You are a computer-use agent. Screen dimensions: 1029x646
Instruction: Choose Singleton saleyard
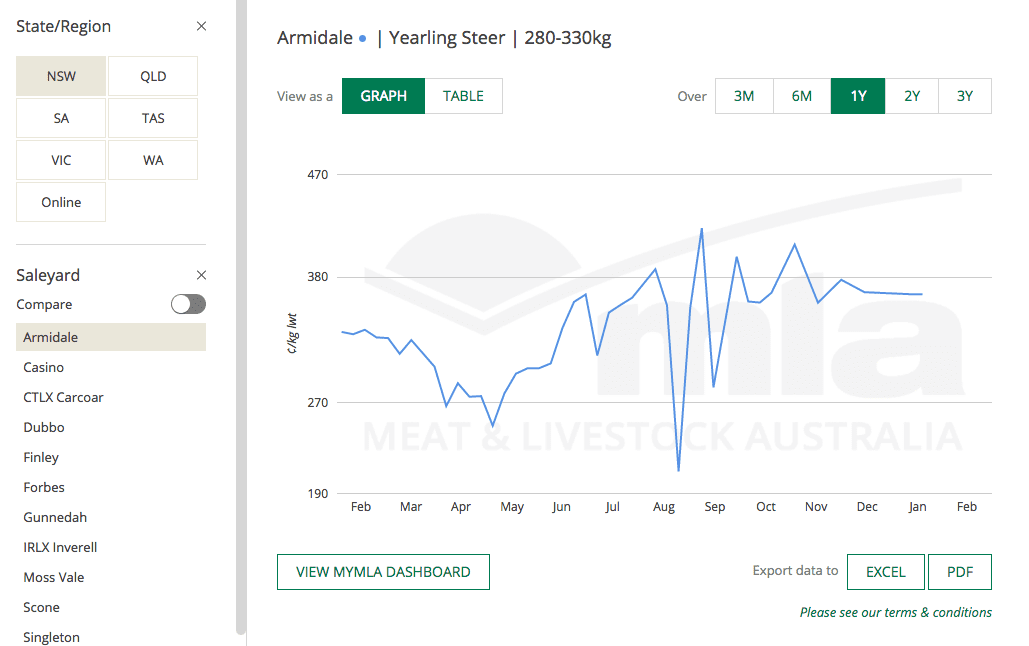(51, 637)
